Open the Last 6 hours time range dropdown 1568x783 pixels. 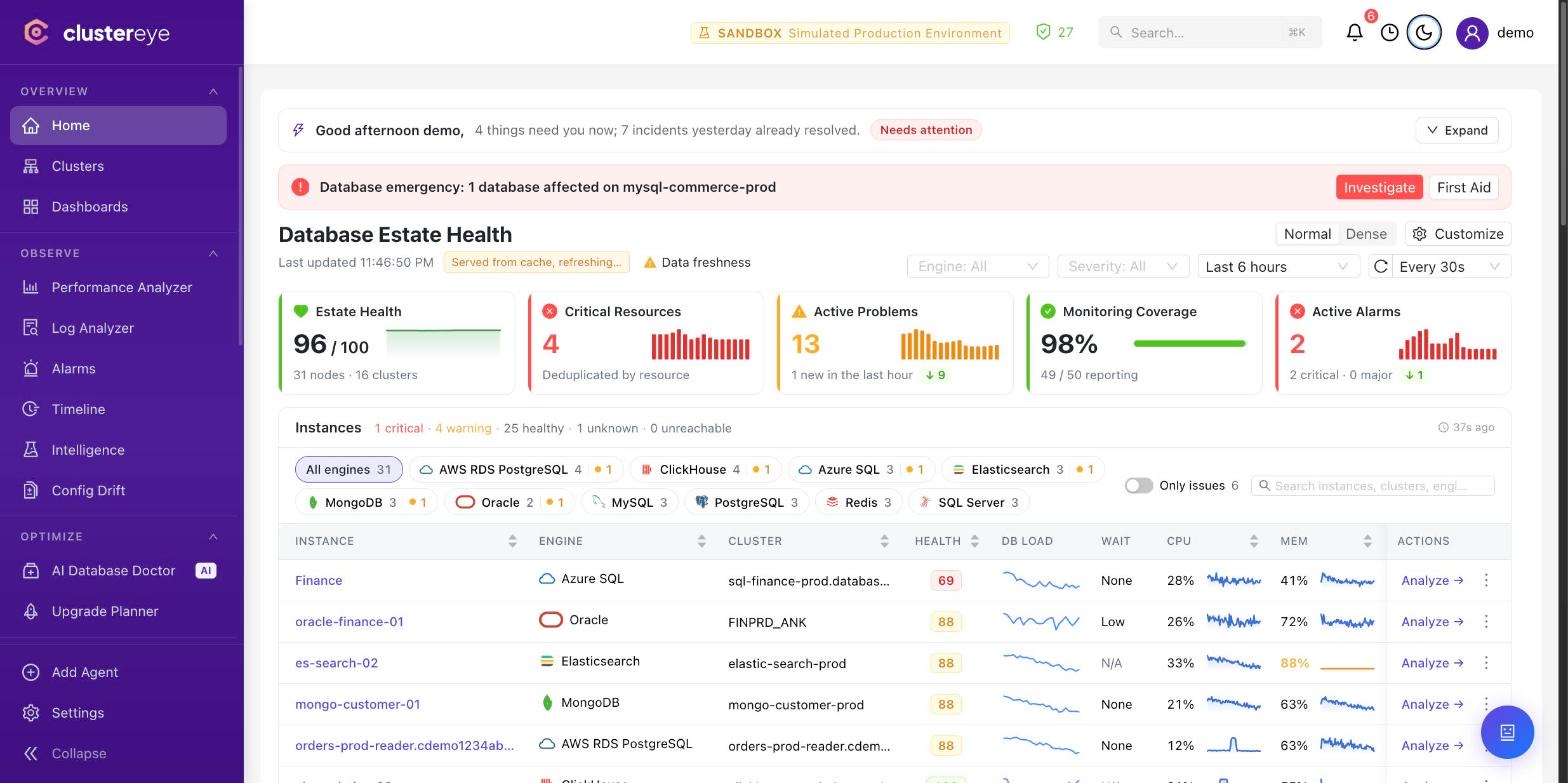point(1278,266)
